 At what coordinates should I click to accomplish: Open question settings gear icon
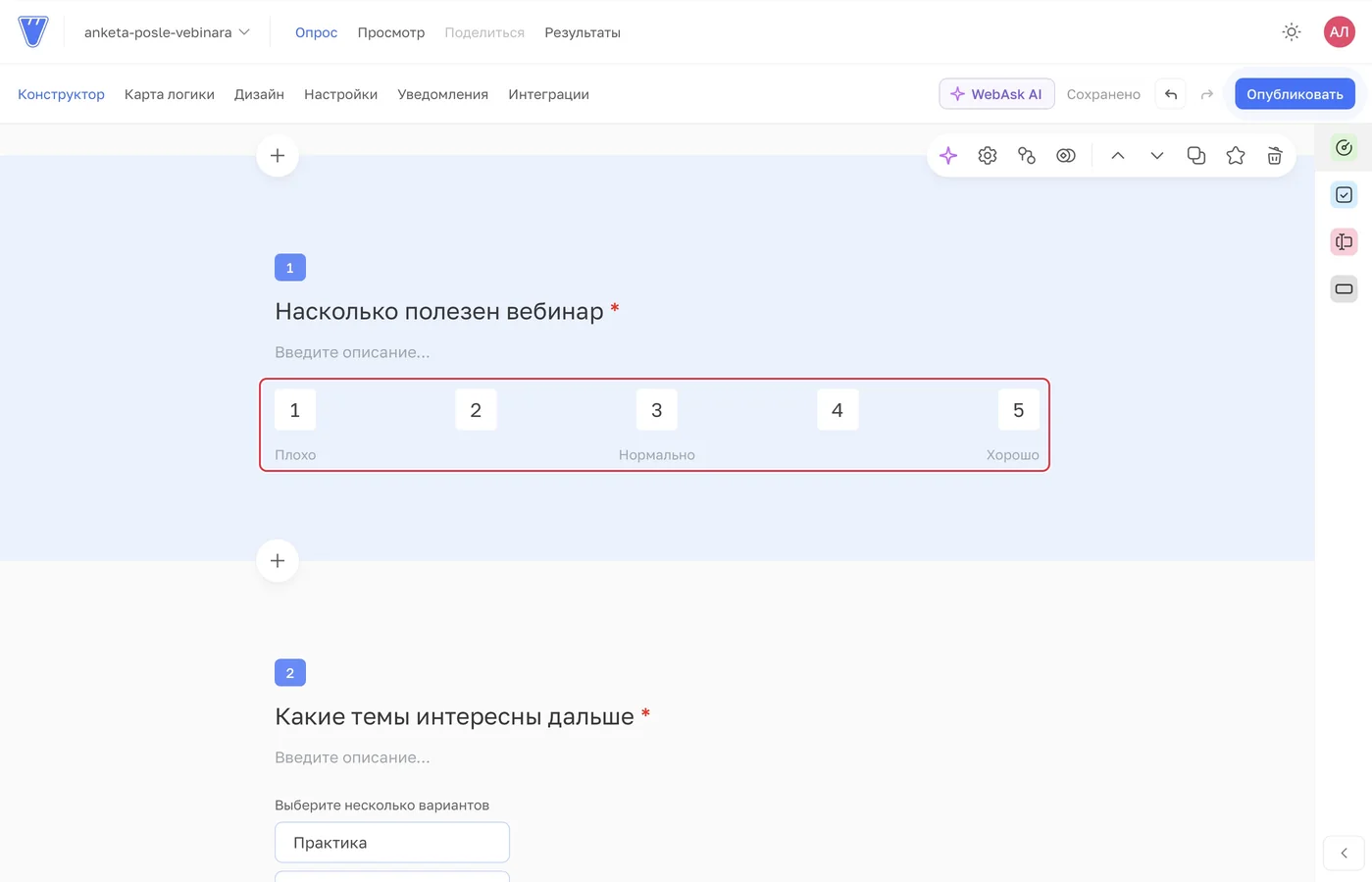988,156
